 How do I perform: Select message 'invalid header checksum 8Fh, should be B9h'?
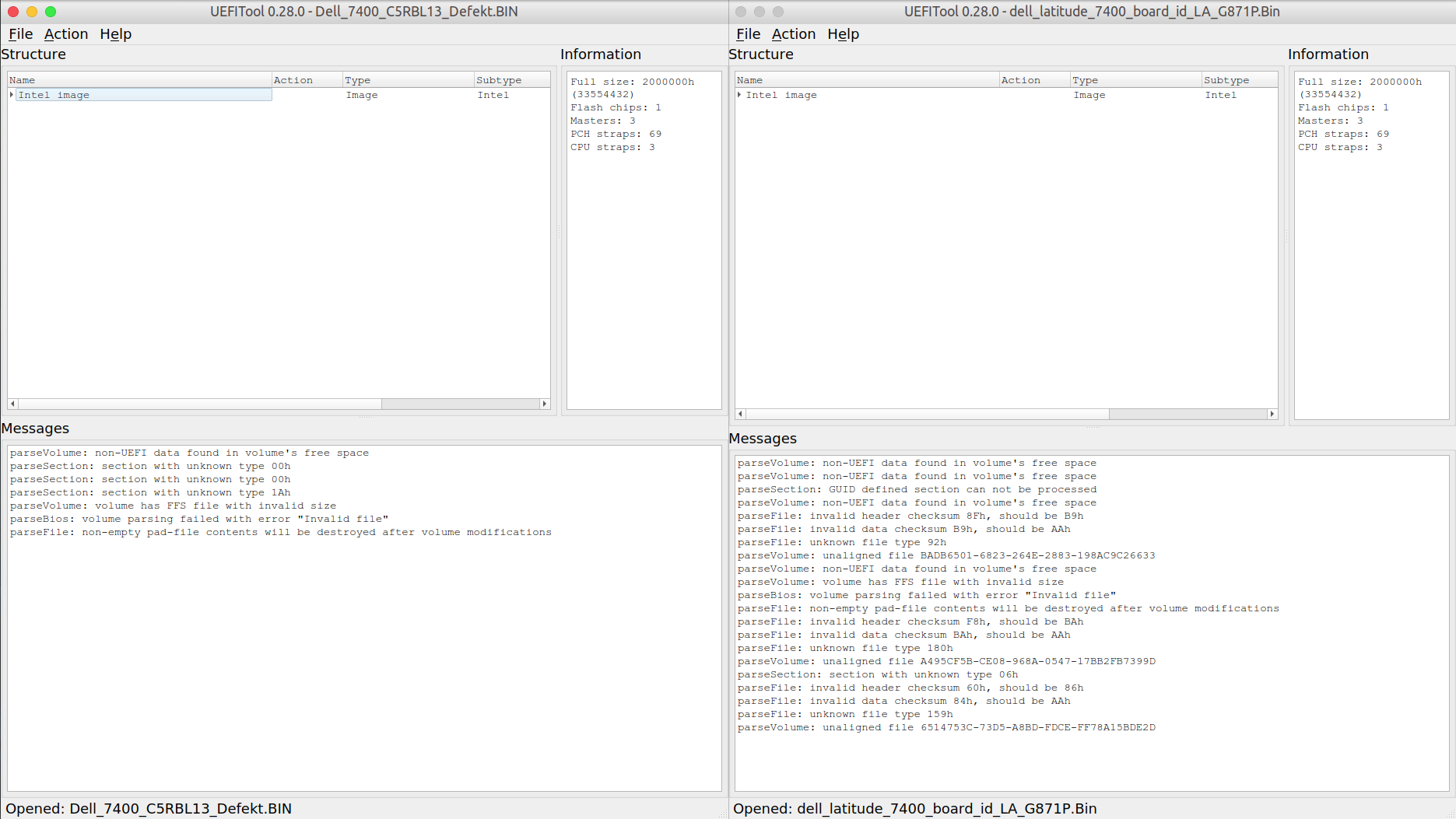click(910, 516)
